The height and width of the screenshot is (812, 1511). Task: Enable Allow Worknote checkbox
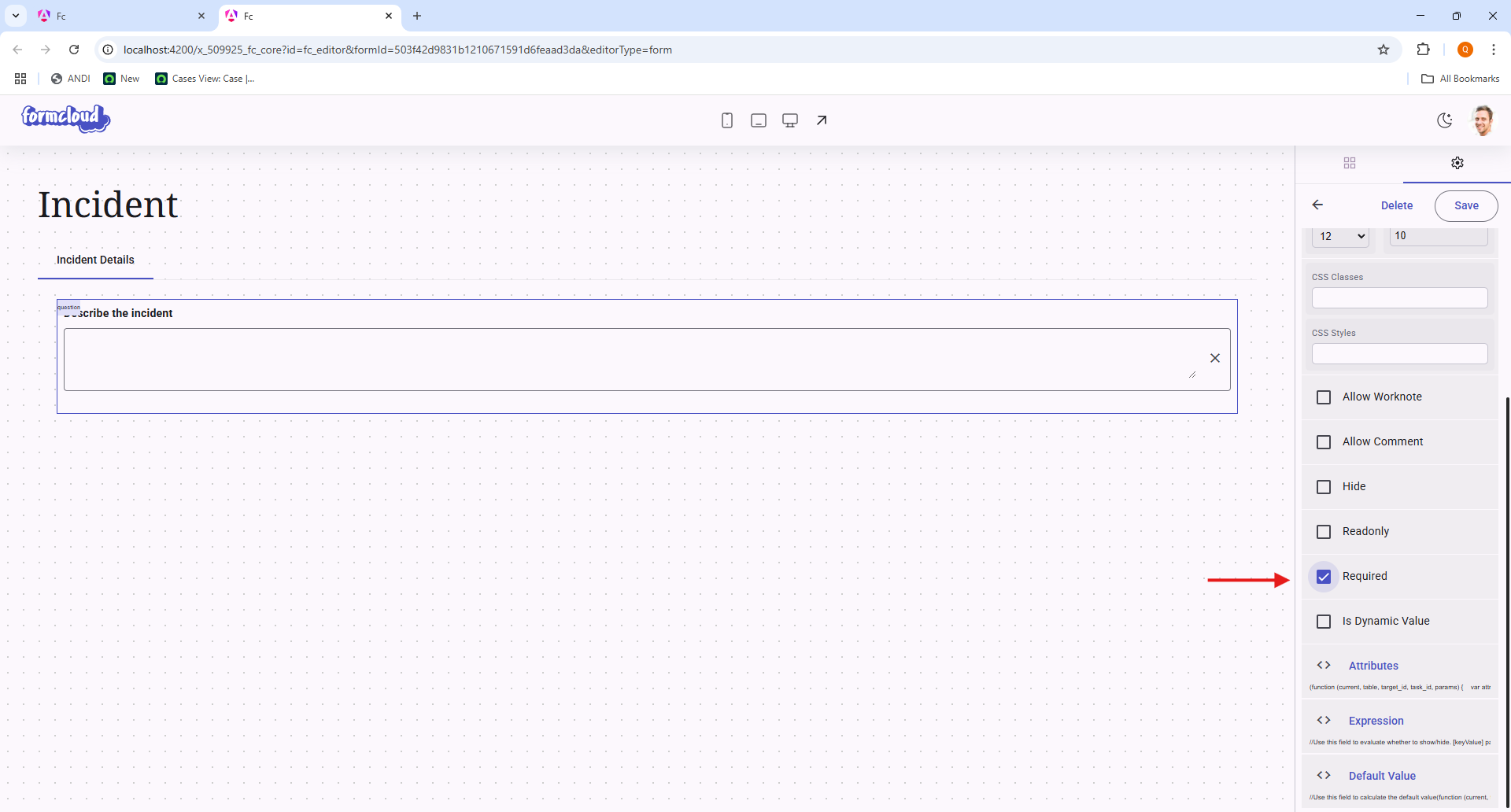click(1324, 397)
